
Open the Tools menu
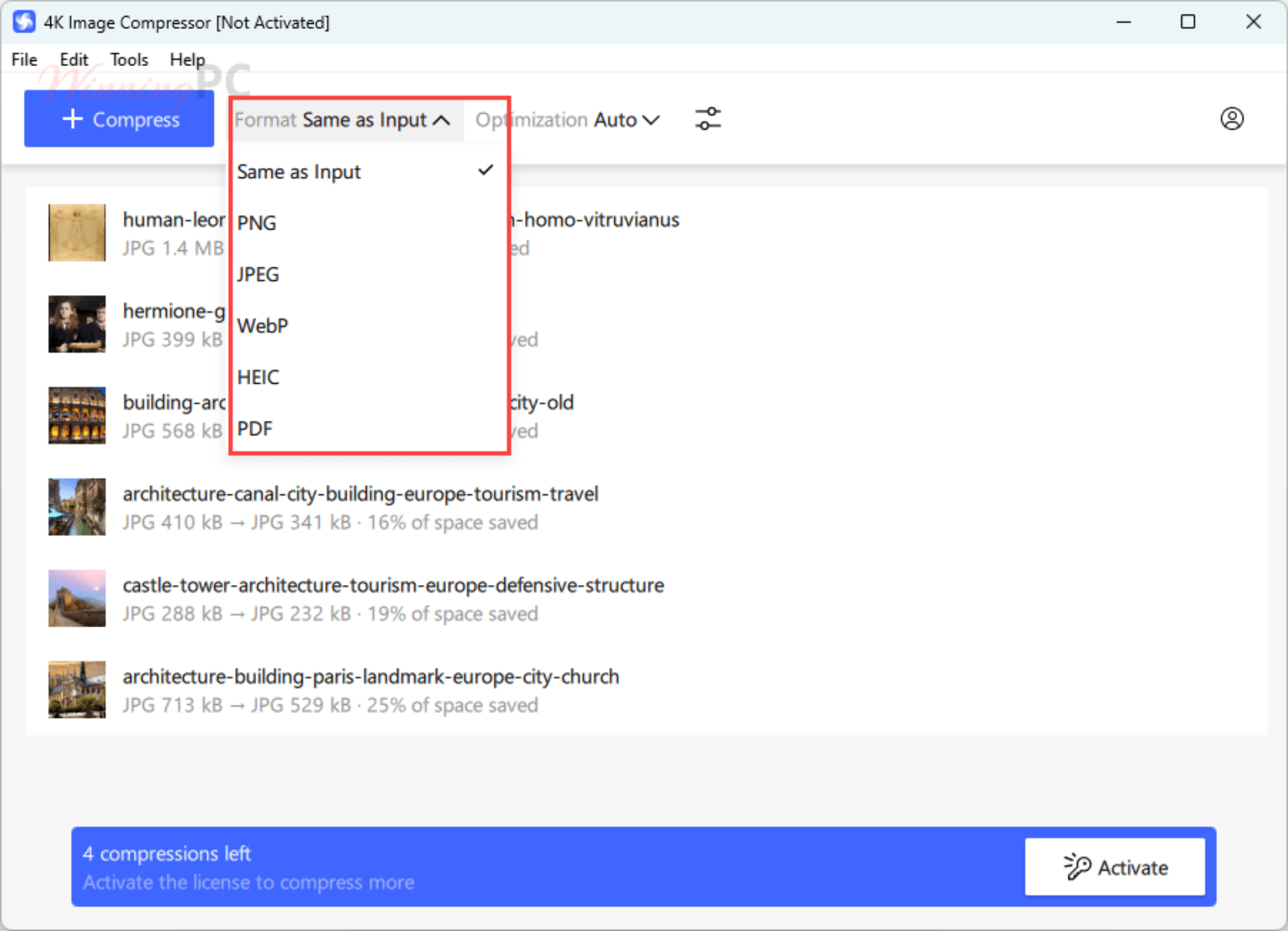click(129, 60)
